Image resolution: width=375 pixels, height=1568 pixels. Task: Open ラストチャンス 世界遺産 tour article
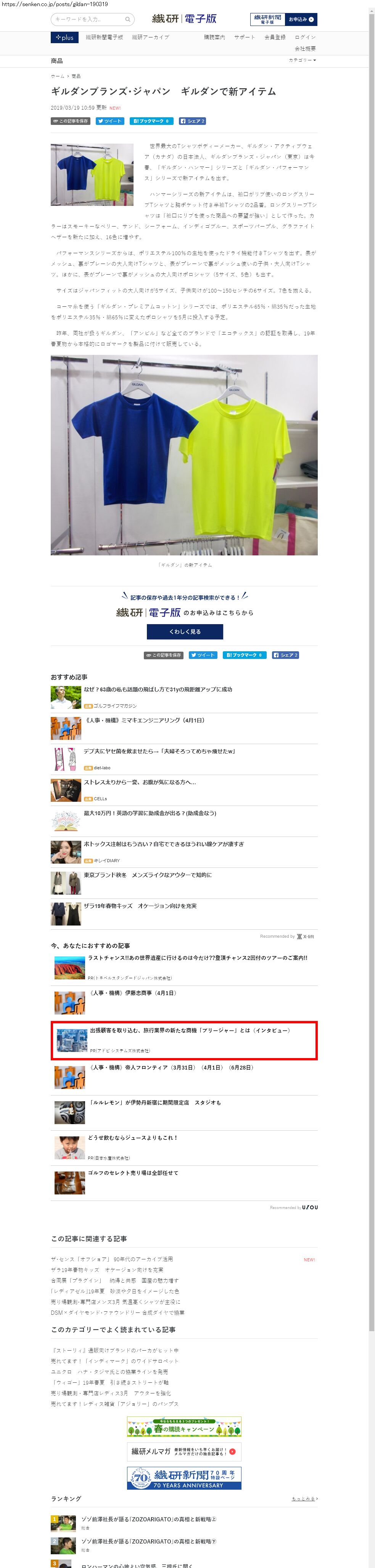click(198, 958)
